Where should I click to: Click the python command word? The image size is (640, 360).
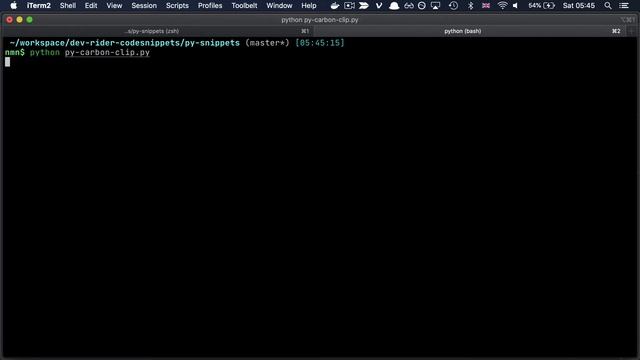click(x=44, y=53)
